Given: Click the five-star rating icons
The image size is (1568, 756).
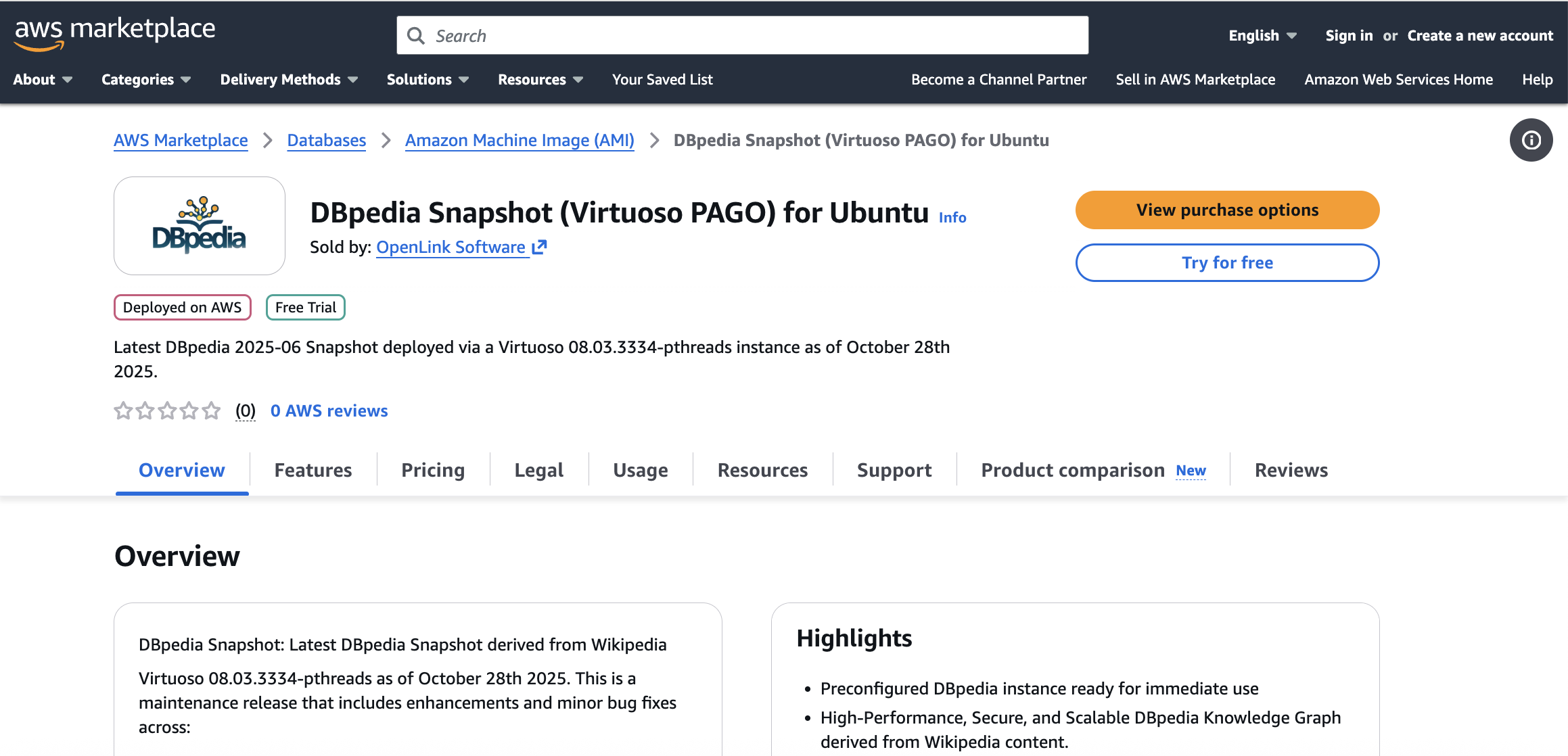Looking at the screenshot, I should (x=167, y=411).
